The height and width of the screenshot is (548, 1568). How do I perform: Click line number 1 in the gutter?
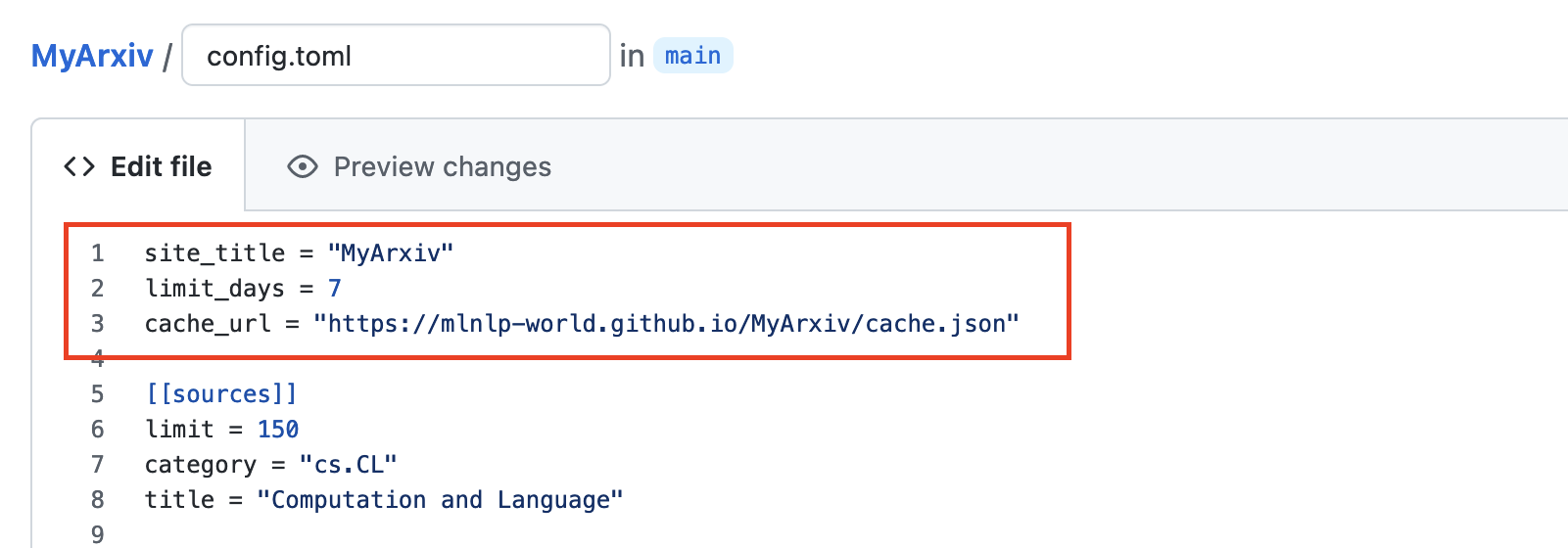pos(98,253)
